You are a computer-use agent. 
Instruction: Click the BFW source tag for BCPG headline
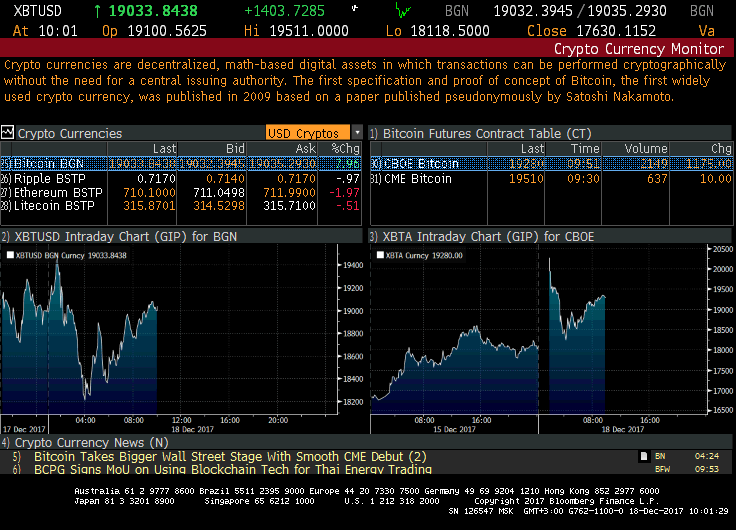(x=662, y=469)
